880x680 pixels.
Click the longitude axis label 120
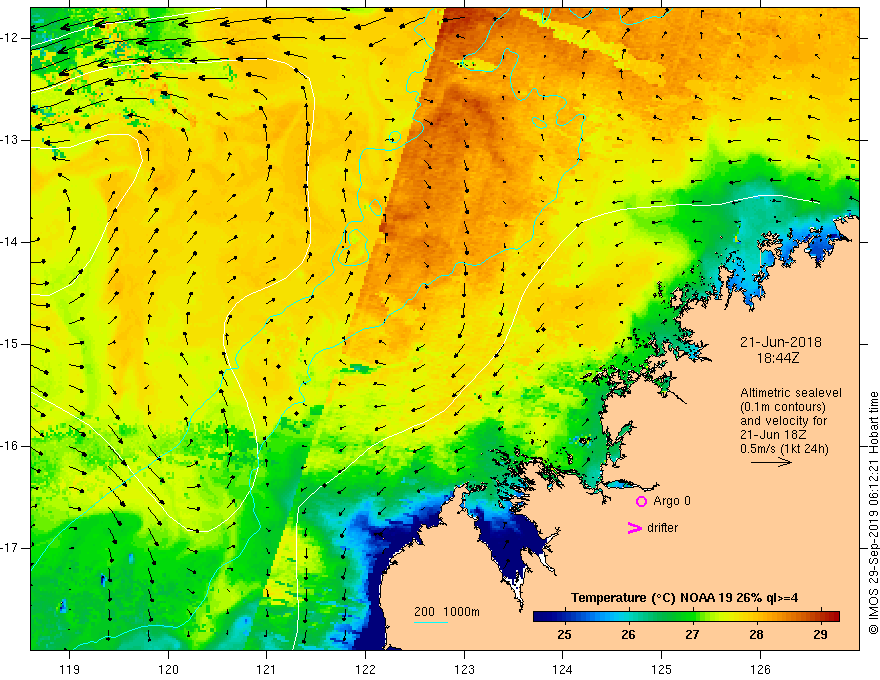pyautogui.click(x=168, y=669)
